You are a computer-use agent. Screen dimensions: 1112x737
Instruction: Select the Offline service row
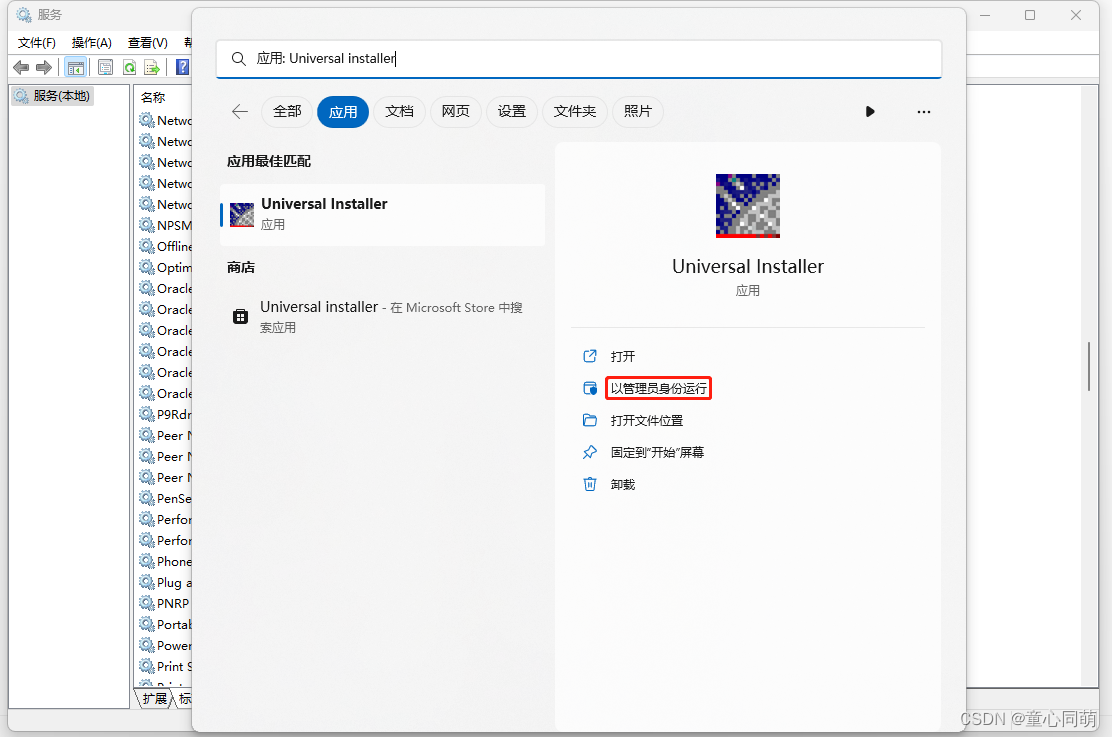pos(165,246)
